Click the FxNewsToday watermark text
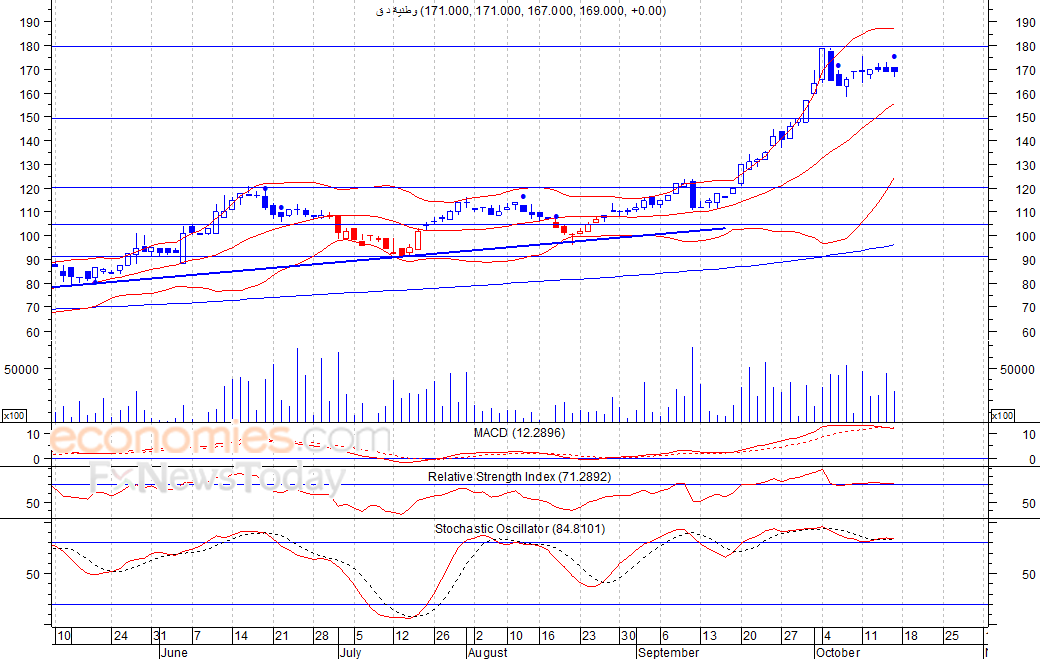The width and height of the screenshot is (1040, 659). click(x=218, y=477)
